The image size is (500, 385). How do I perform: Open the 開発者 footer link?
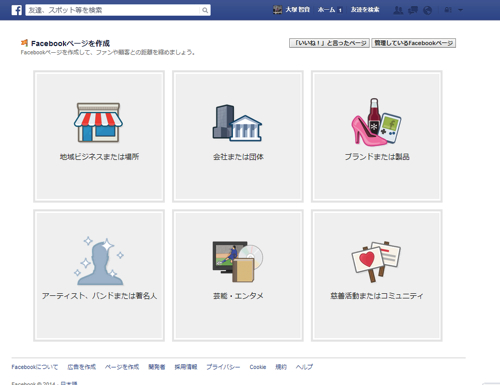tap(157, 367)
